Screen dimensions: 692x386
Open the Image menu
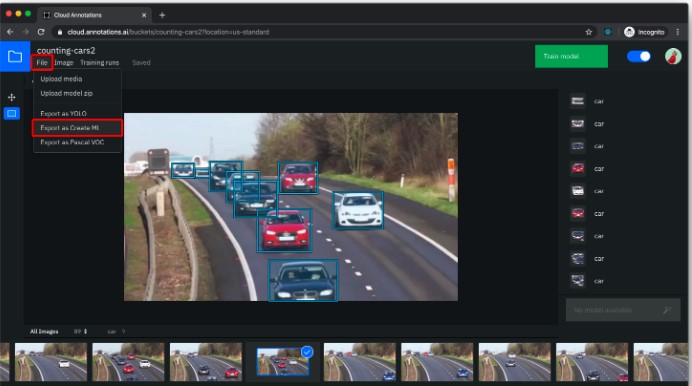click(x=64, y=63)
